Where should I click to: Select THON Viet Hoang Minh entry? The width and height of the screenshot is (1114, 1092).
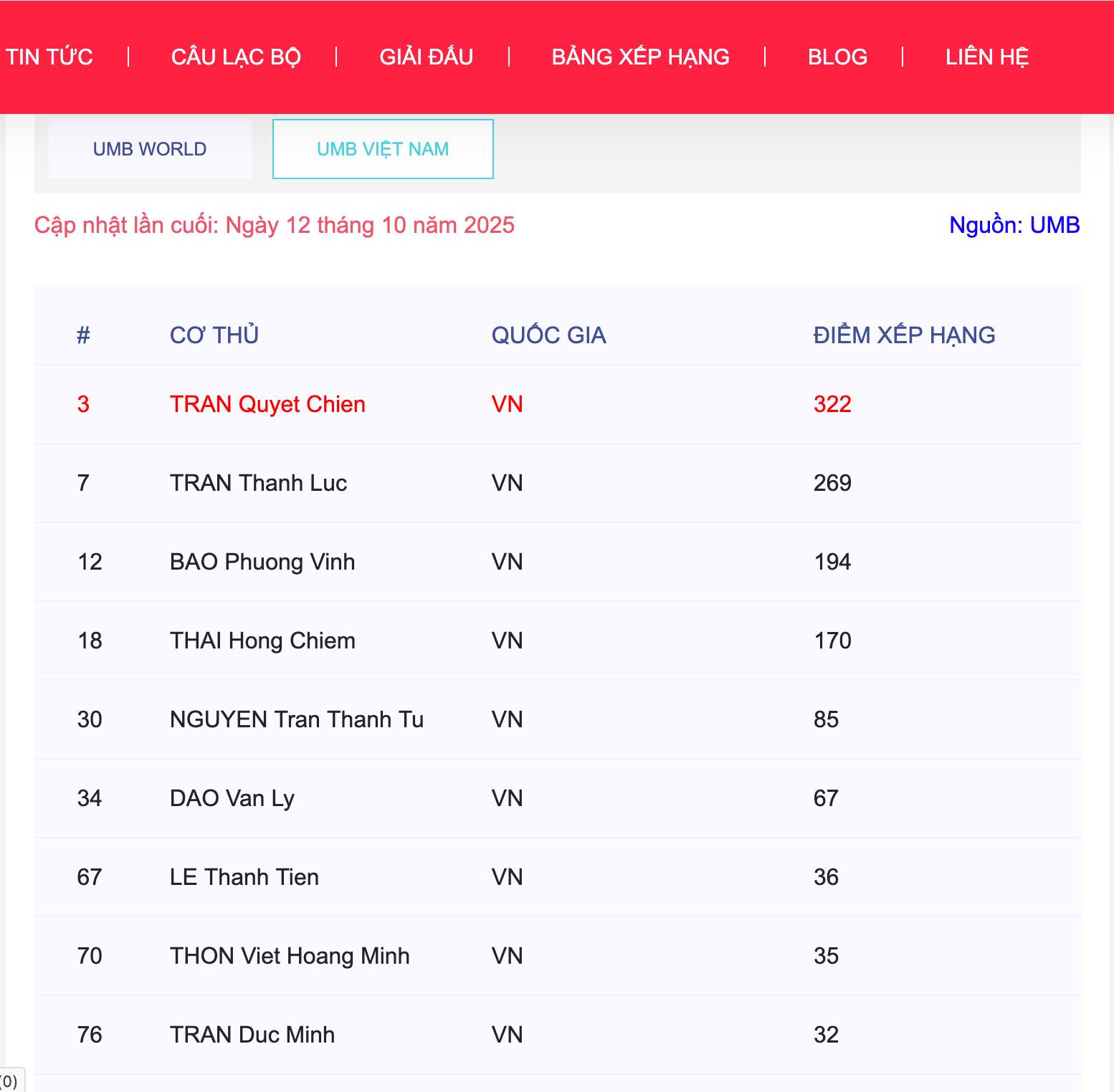click(x=289, y=956)
